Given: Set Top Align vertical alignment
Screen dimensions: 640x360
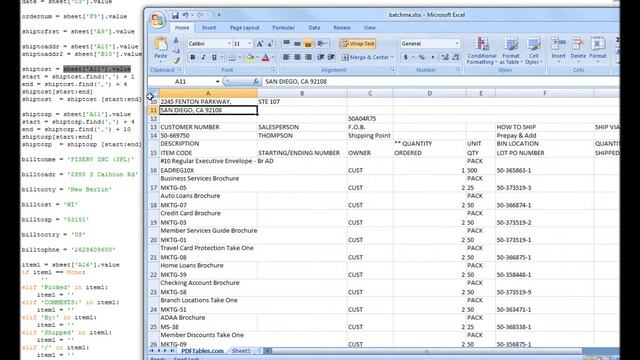Looking at the screenshot, I should (x=287, y=43).
